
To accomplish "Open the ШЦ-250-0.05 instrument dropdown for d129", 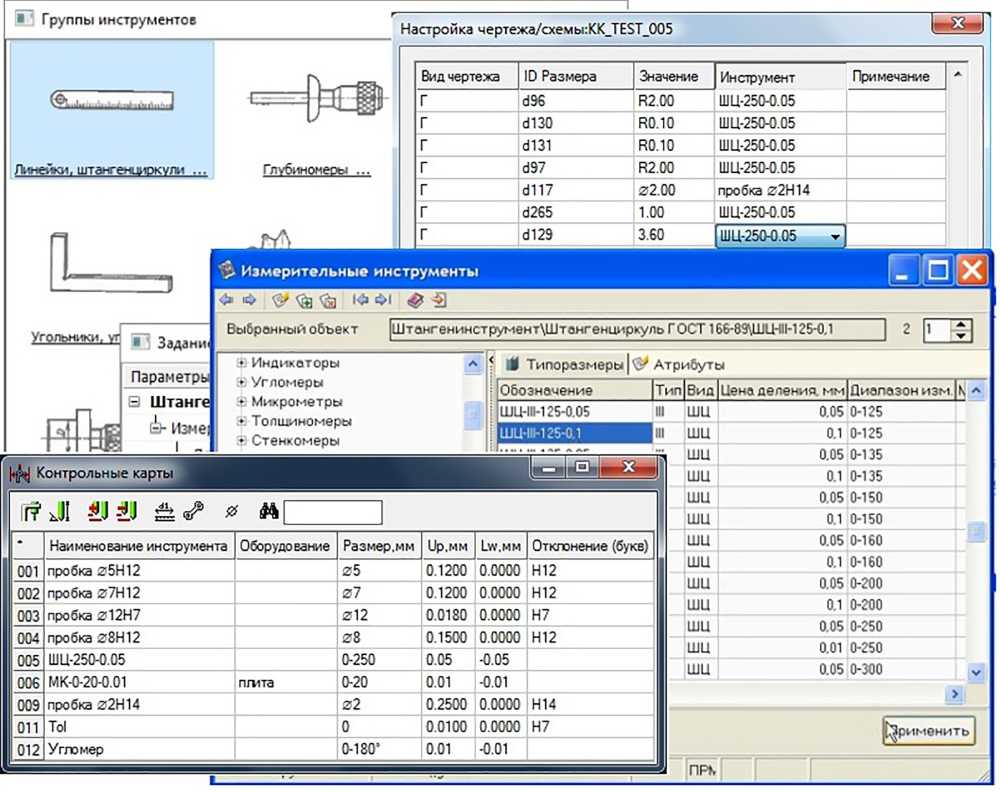I will pos(835,236).
